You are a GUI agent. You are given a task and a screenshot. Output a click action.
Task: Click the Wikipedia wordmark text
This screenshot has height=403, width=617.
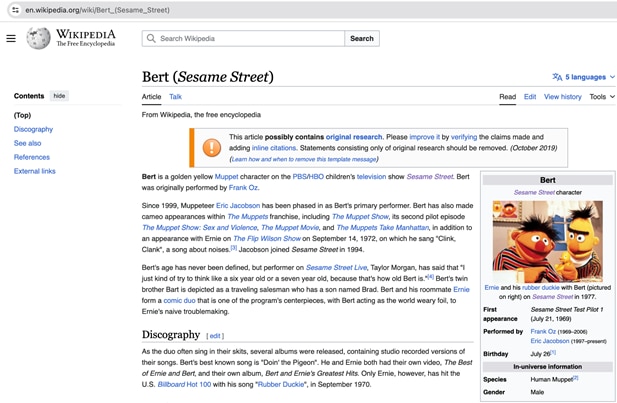click(x=85, y=34)
